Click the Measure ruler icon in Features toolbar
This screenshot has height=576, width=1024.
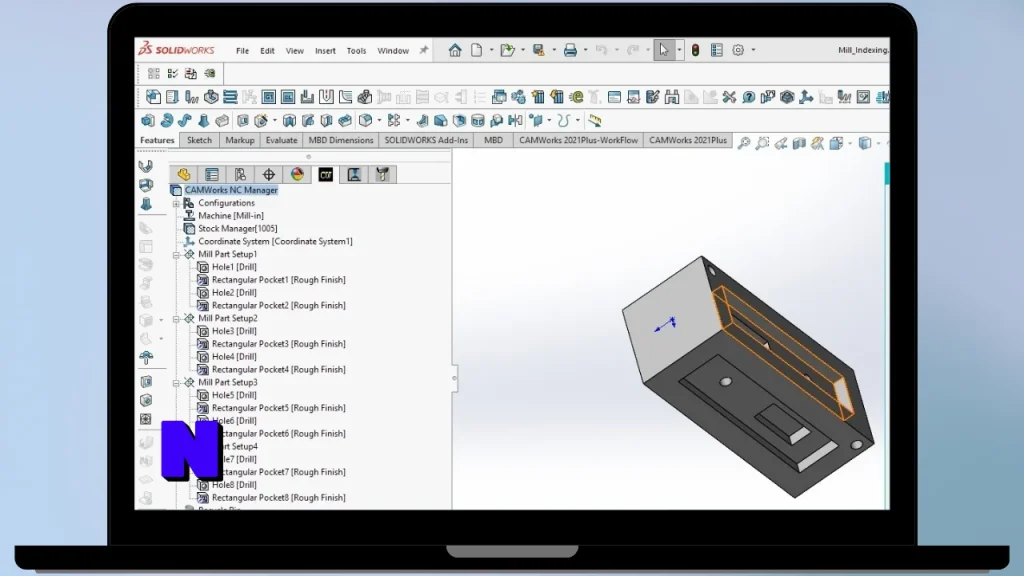pos(594,120)
